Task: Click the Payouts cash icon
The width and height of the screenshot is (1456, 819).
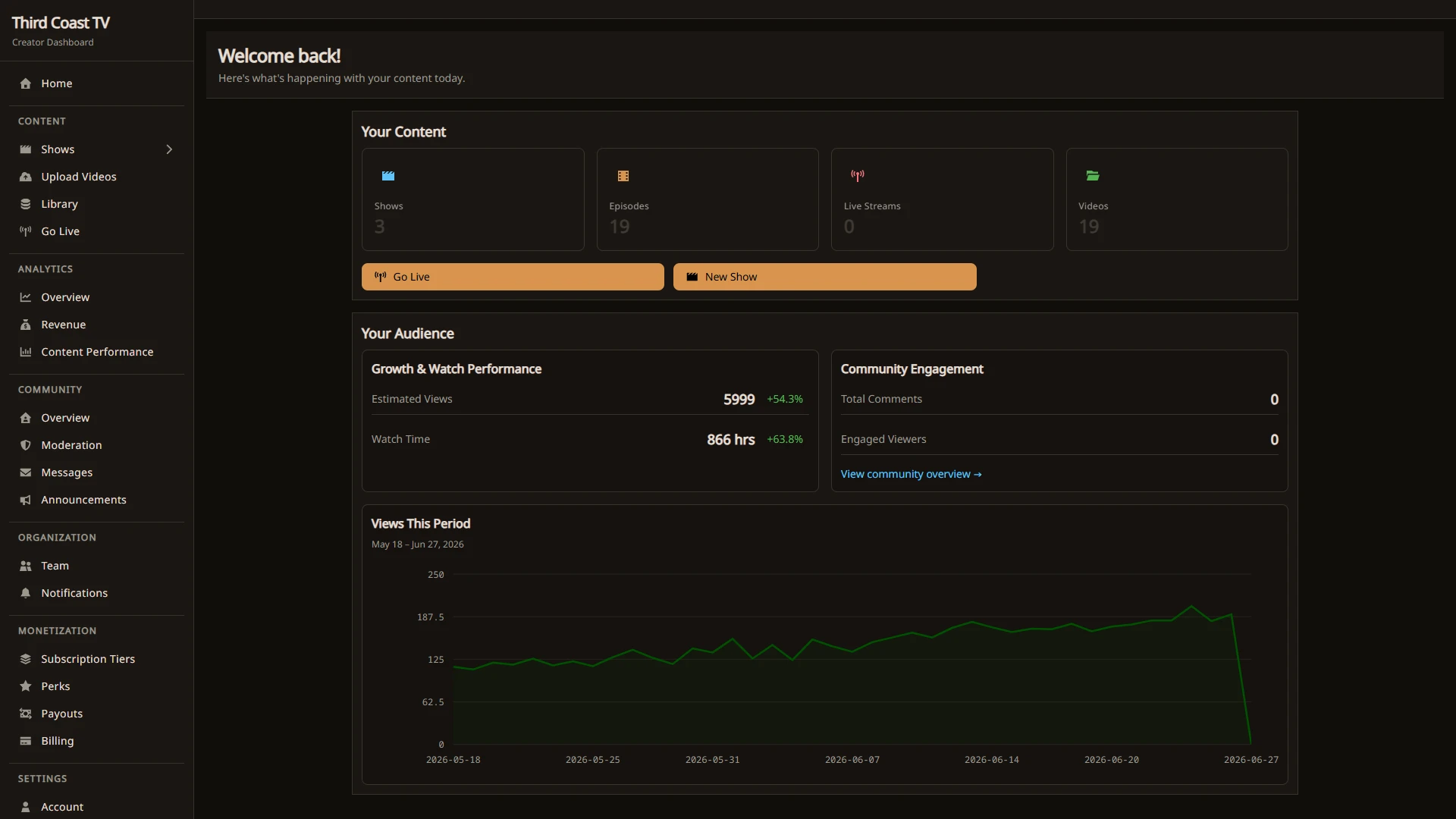Action: tap(26, 714)
